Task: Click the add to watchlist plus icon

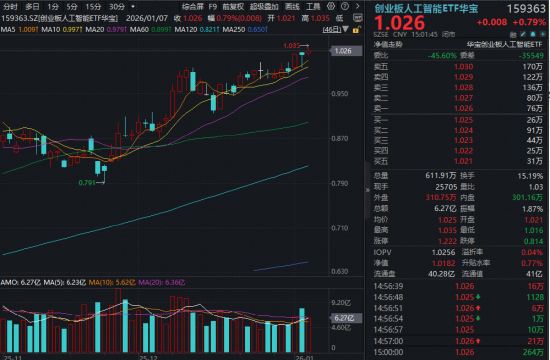Action: click(x=542, y=34)
